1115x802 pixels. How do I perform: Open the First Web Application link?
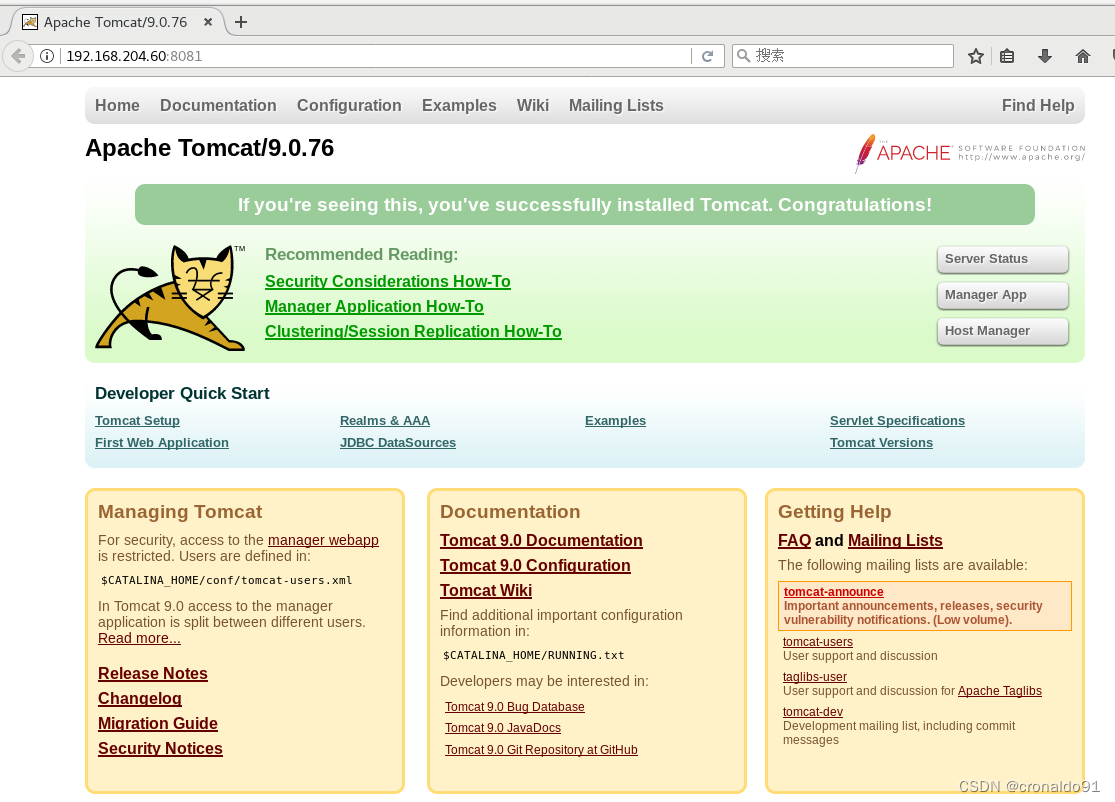click(162, 442)
